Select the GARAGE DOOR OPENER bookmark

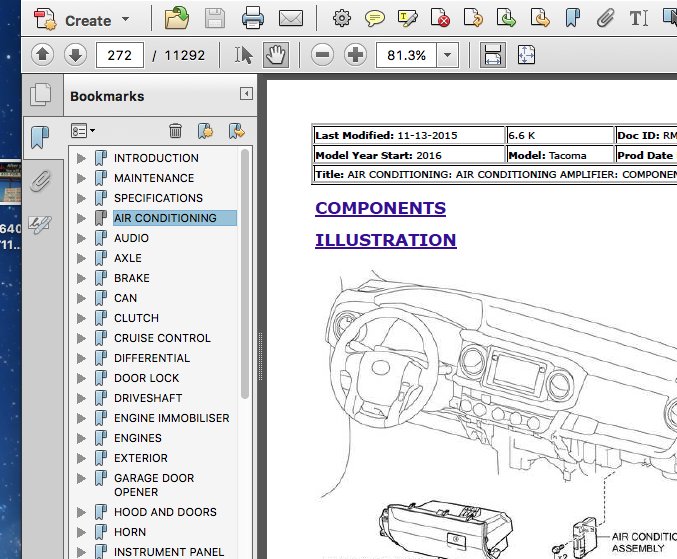154,485
